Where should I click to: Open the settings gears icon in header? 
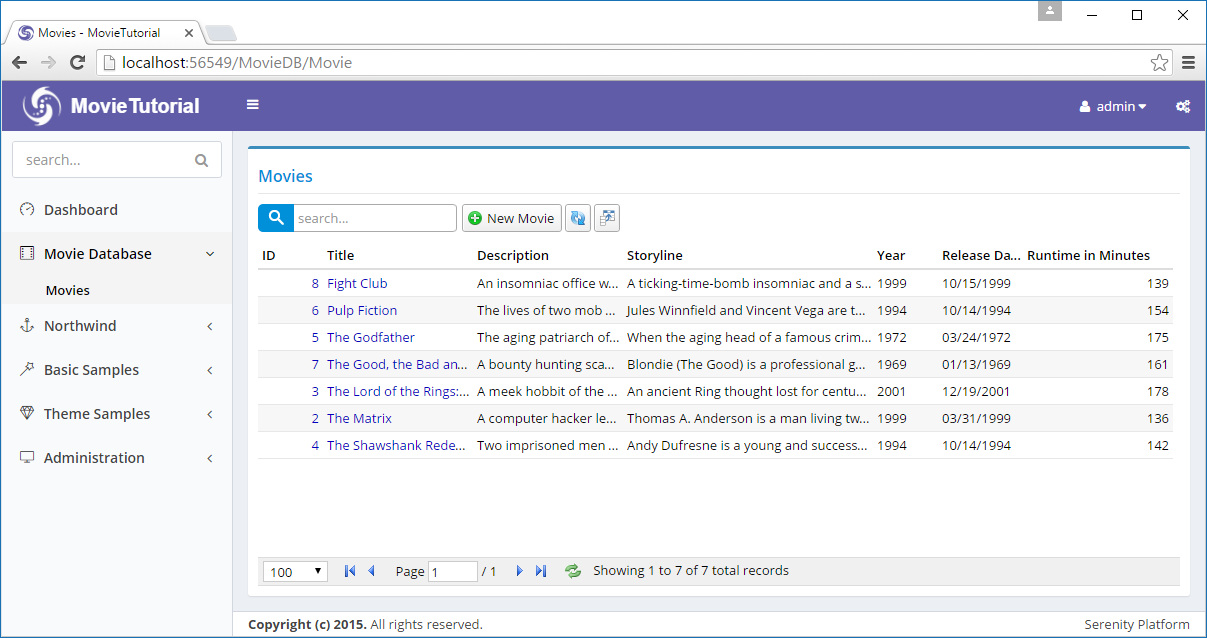[x=1182, y=106]
